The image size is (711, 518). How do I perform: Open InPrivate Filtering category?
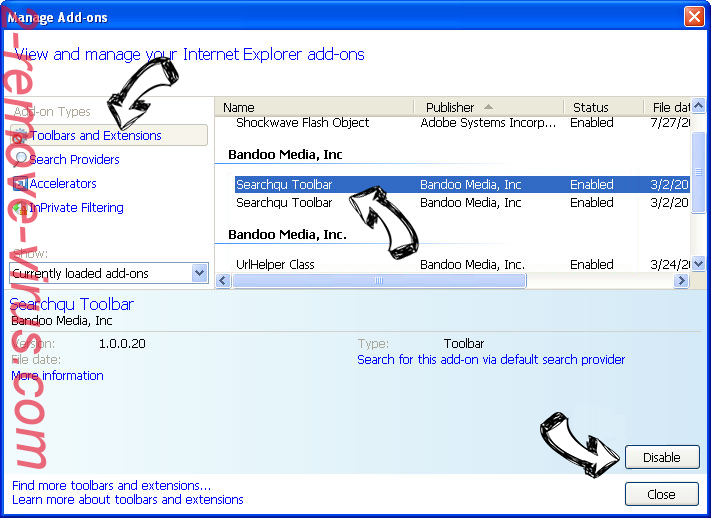76,208
